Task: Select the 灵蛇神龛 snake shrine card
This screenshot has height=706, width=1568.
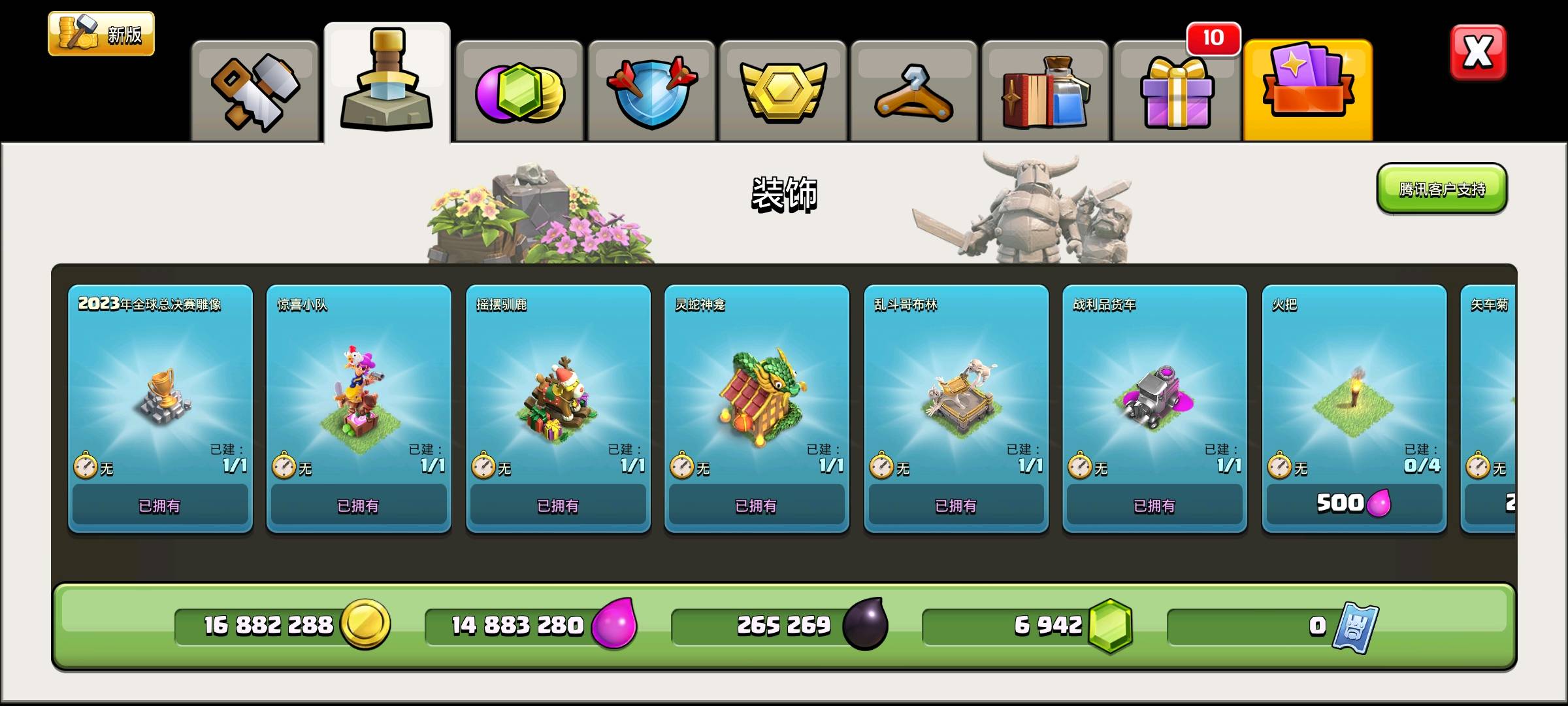Action: click(757, 409)
